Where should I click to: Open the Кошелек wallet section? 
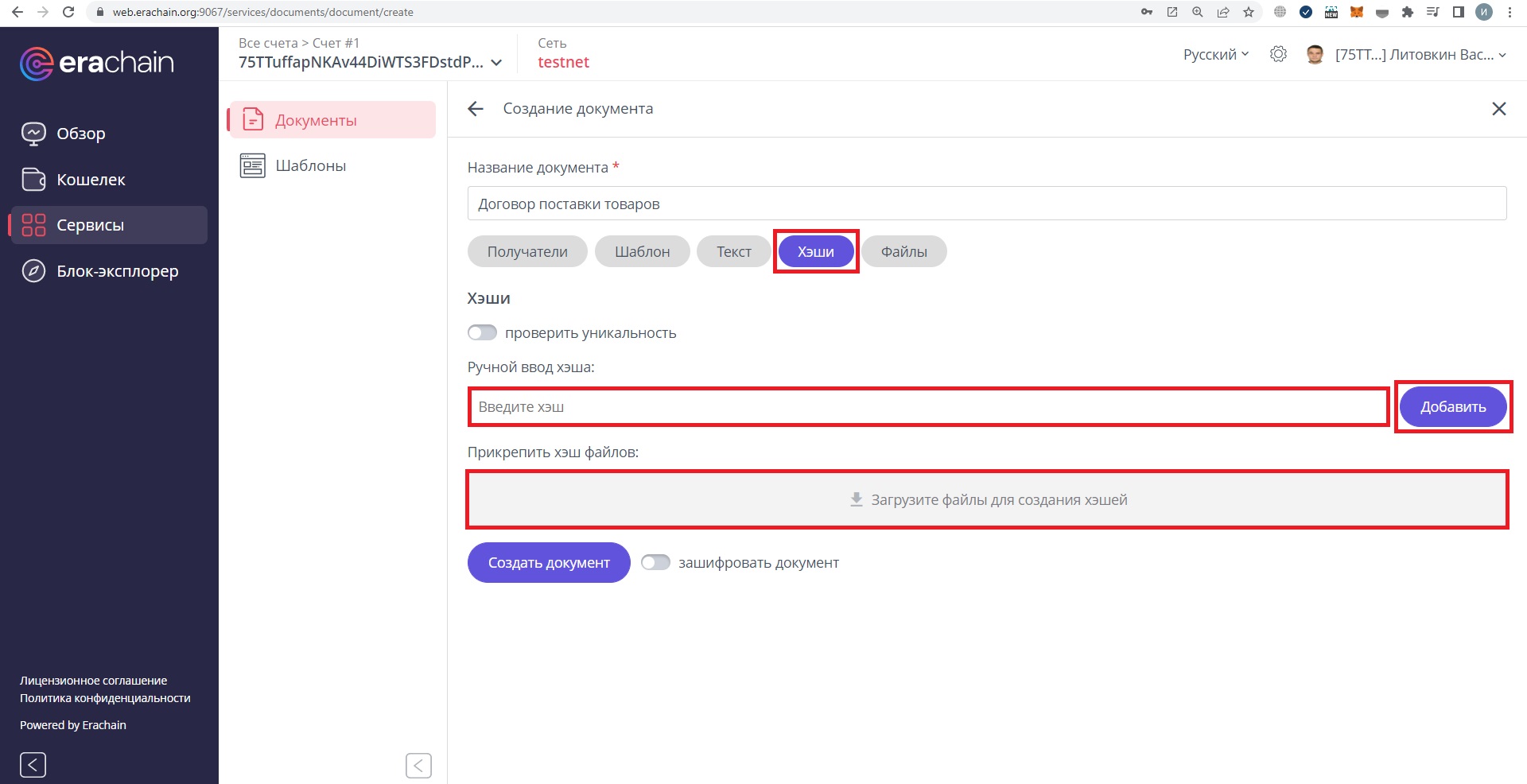(x=90, y=180)
